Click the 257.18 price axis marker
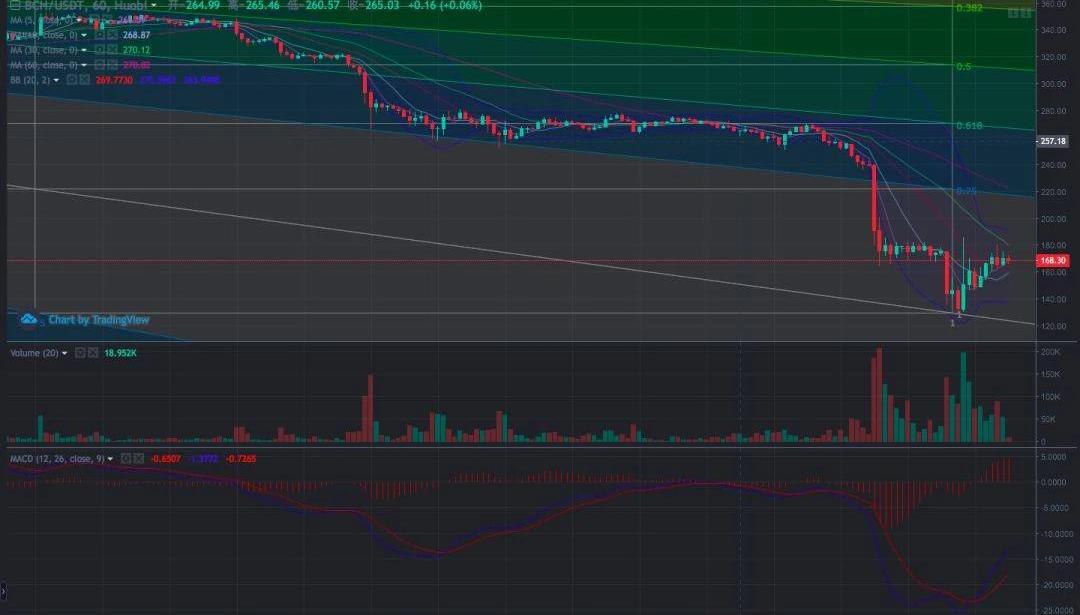The width and height of the screenshot is (1080, 615). click(1054, 141)
